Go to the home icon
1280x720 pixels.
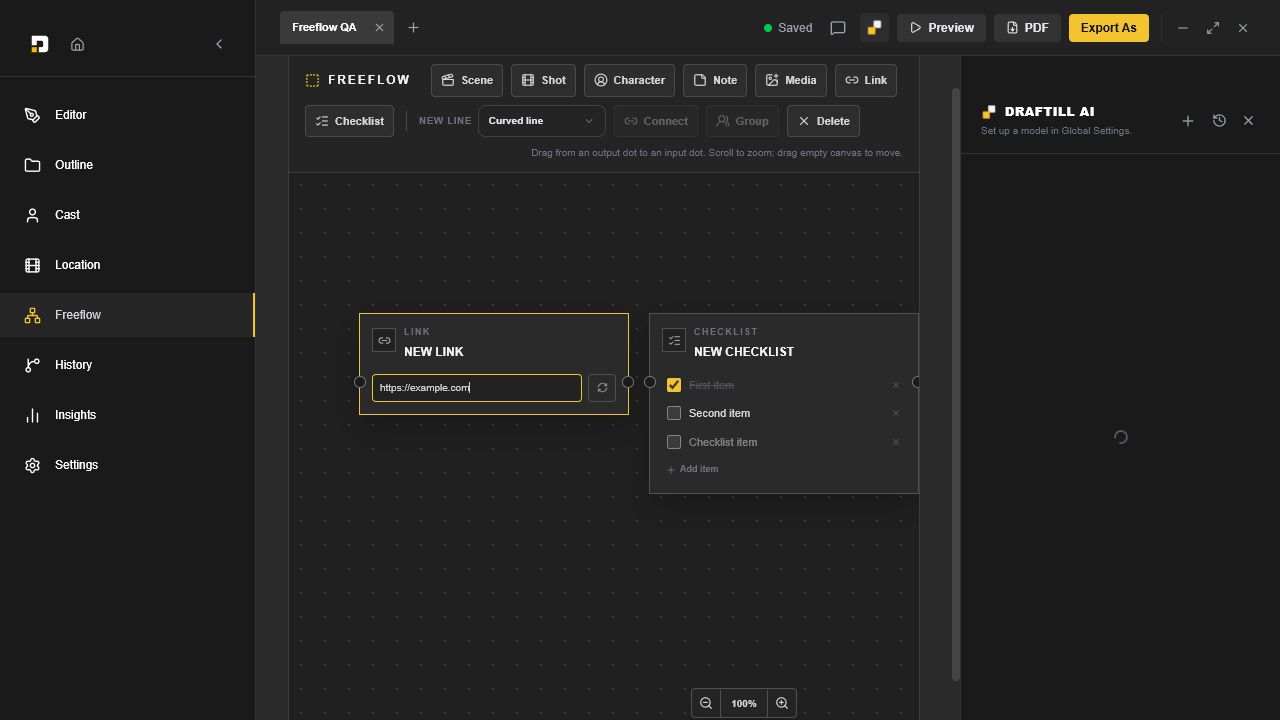(x=77, y=44)
